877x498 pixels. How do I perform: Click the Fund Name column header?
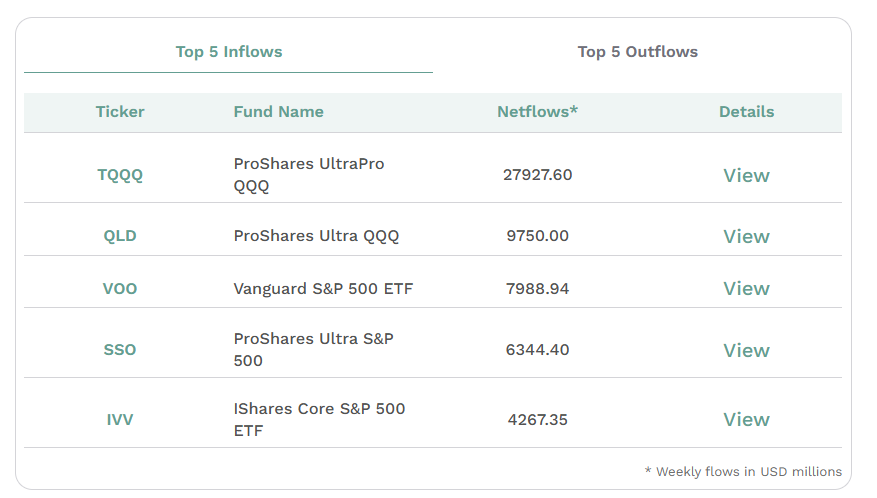coord(278,112)
